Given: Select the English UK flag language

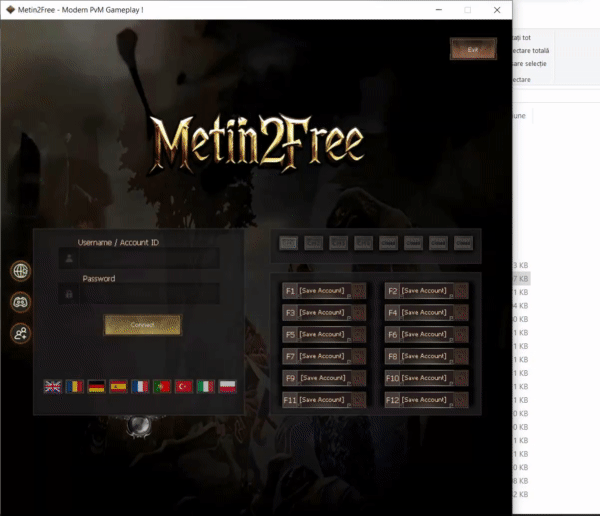Looking at the screenshot, I should coord(52,387).
